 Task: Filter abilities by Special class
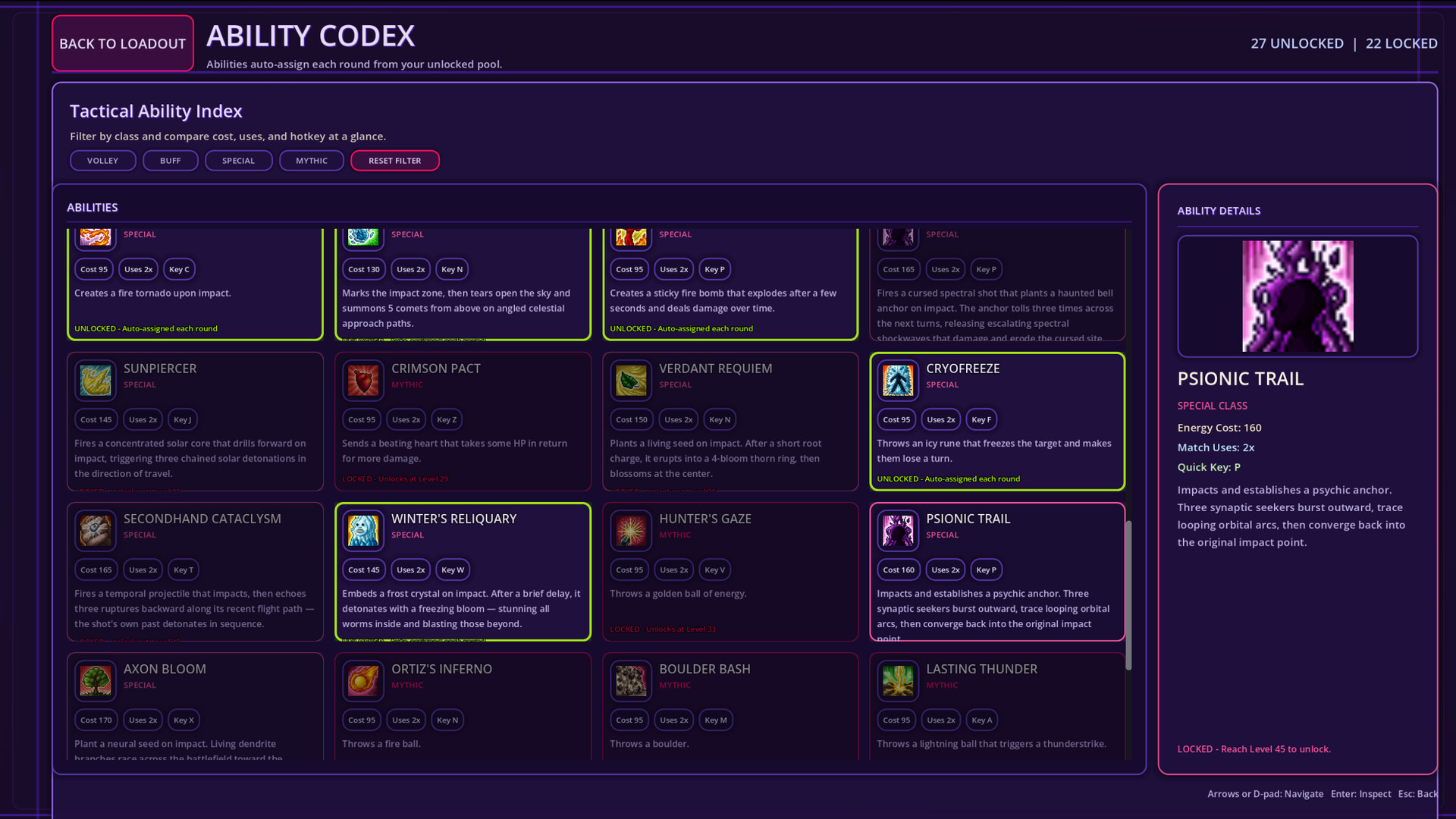[238, 161]
